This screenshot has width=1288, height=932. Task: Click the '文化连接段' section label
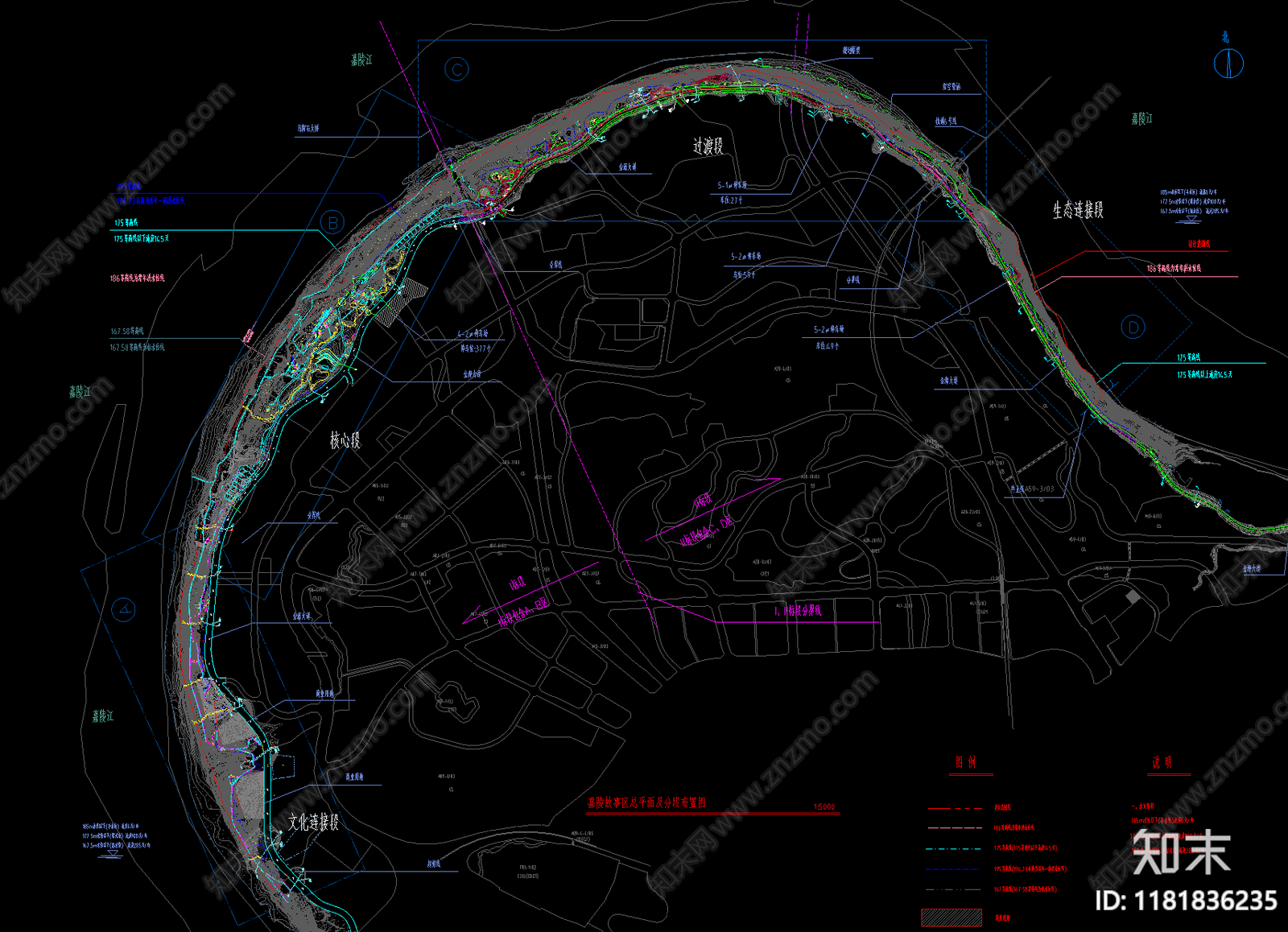pos(313,822)
